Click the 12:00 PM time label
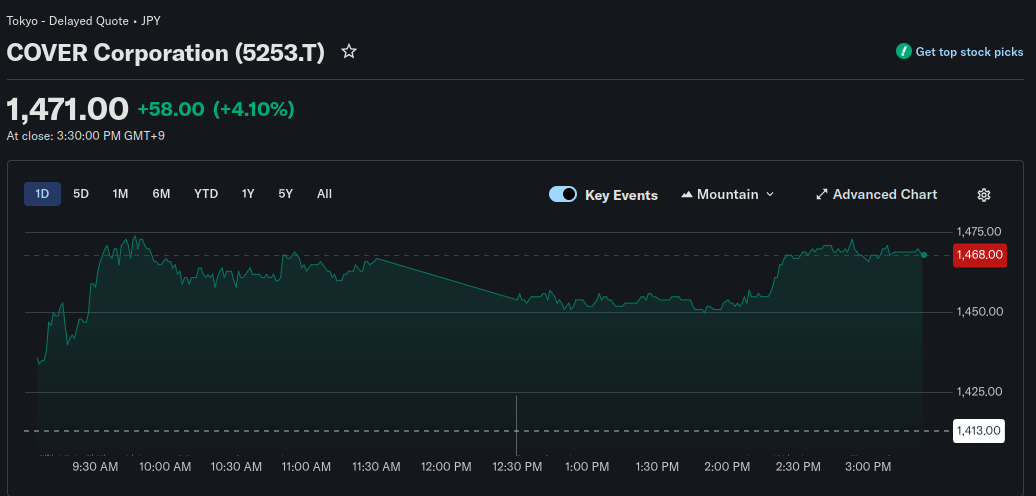This screenshot has height=496, width=1036. (447, 467)
